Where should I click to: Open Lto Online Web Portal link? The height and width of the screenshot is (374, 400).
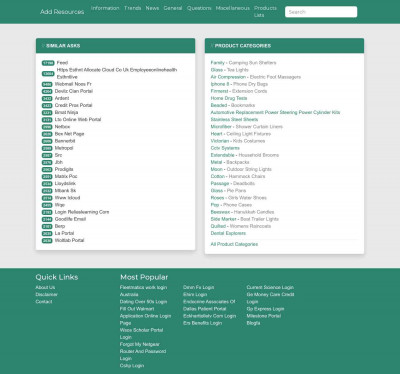pos(78,119)
